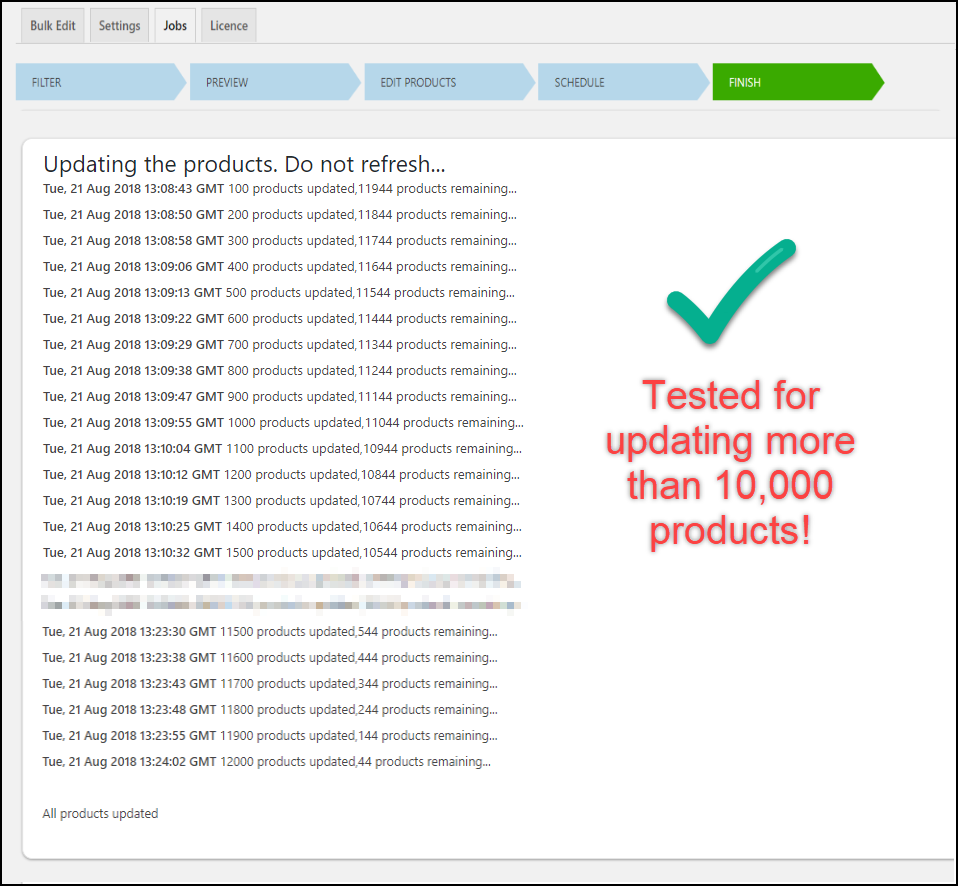Click log entry '800 products updated,11244 products remaining'
Image resolution: width=958 pixels, height=886 pixels.
pyautogui.click(x=280, y=371)
